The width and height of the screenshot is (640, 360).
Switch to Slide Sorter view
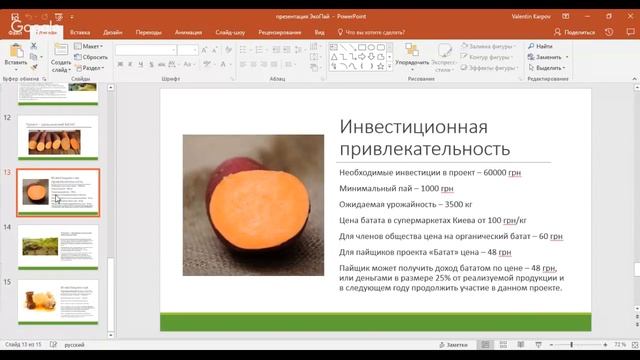click(x=503, y=345)
